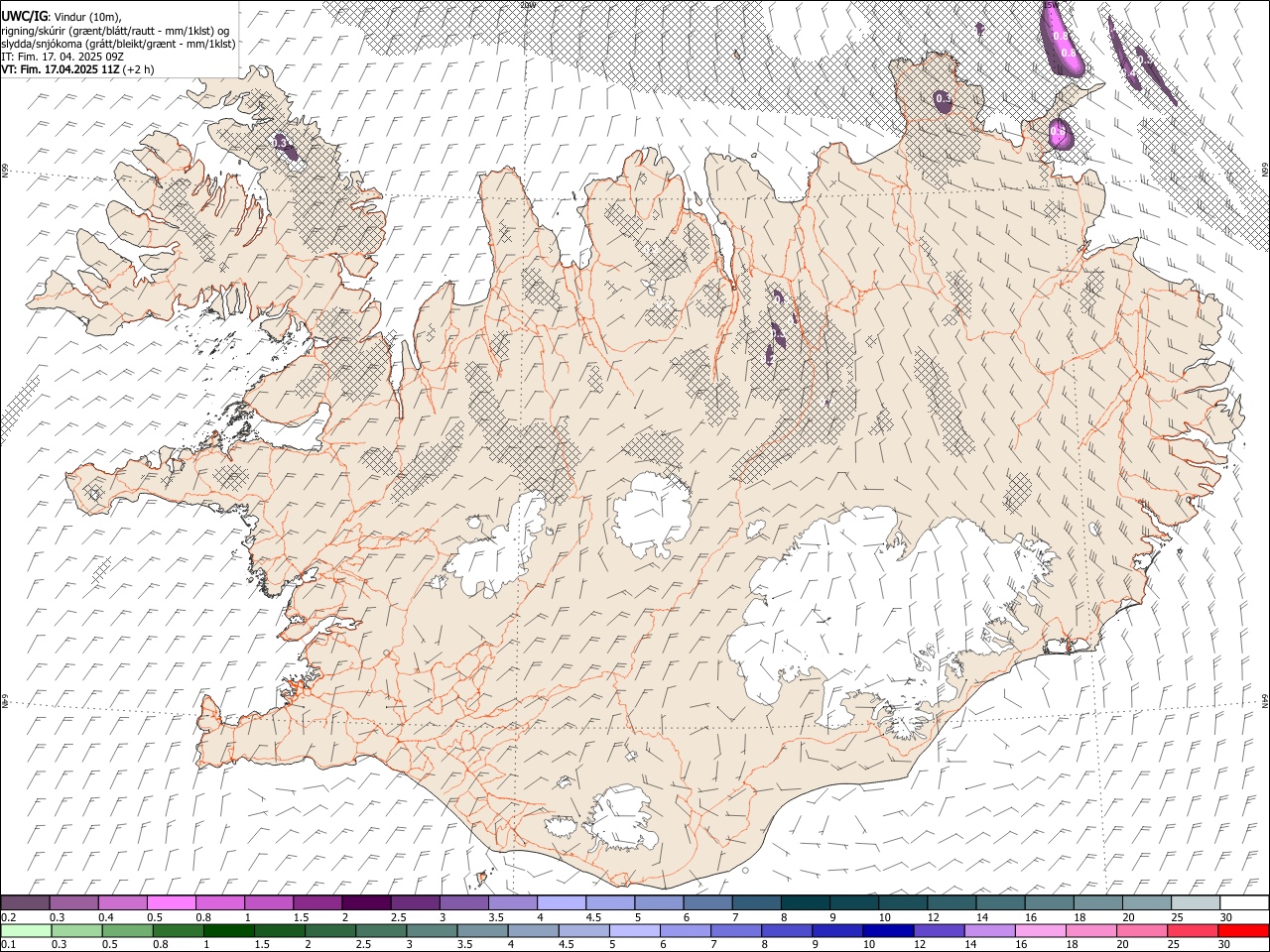This screenshot has width=1270, height=952.
Task: Click the dark plum 2 swatch in upper legend row
Action: tap(365, 903)
